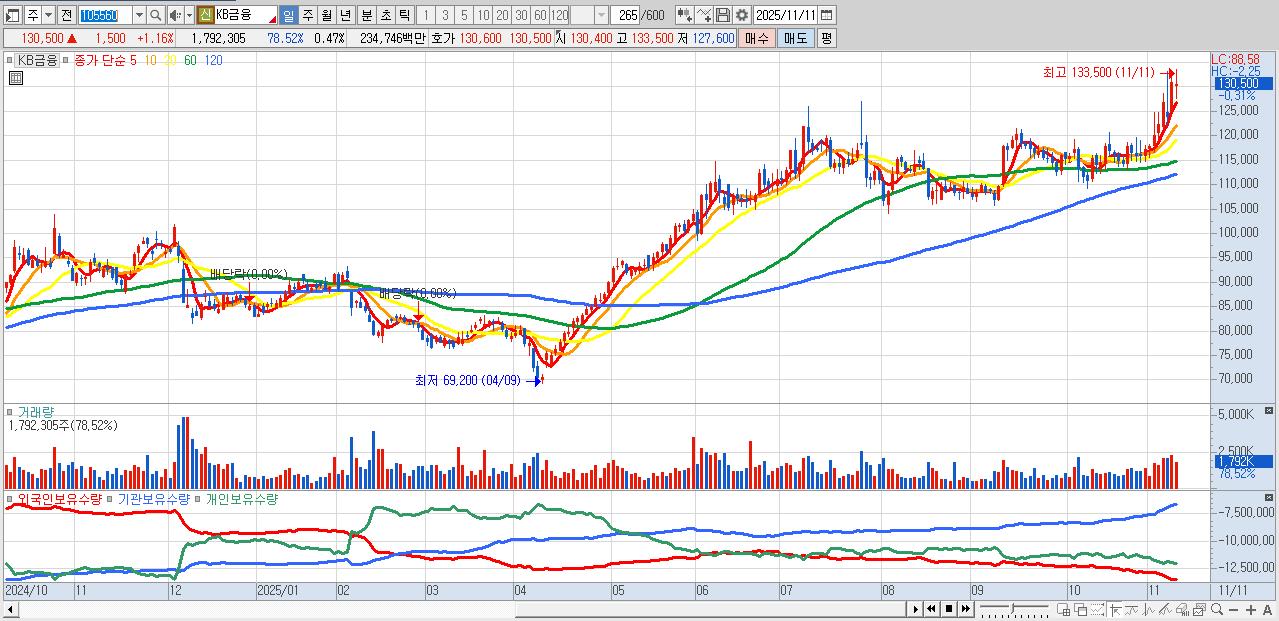
Task: Click the 5 interval button
Action: tap(464, 16)
